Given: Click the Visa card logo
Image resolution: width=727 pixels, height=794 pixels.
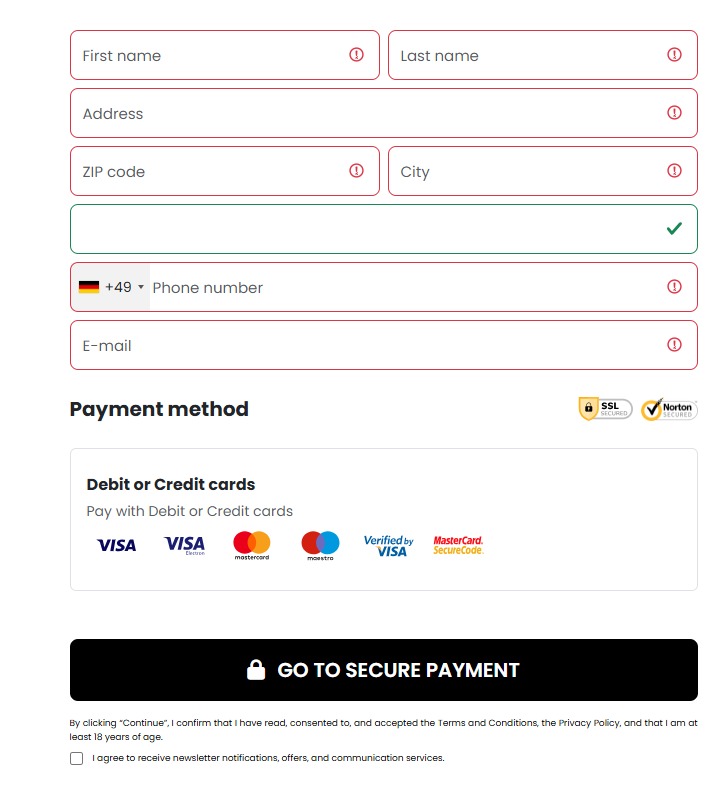Looking at the screenshot, I should tap(116, 545).
